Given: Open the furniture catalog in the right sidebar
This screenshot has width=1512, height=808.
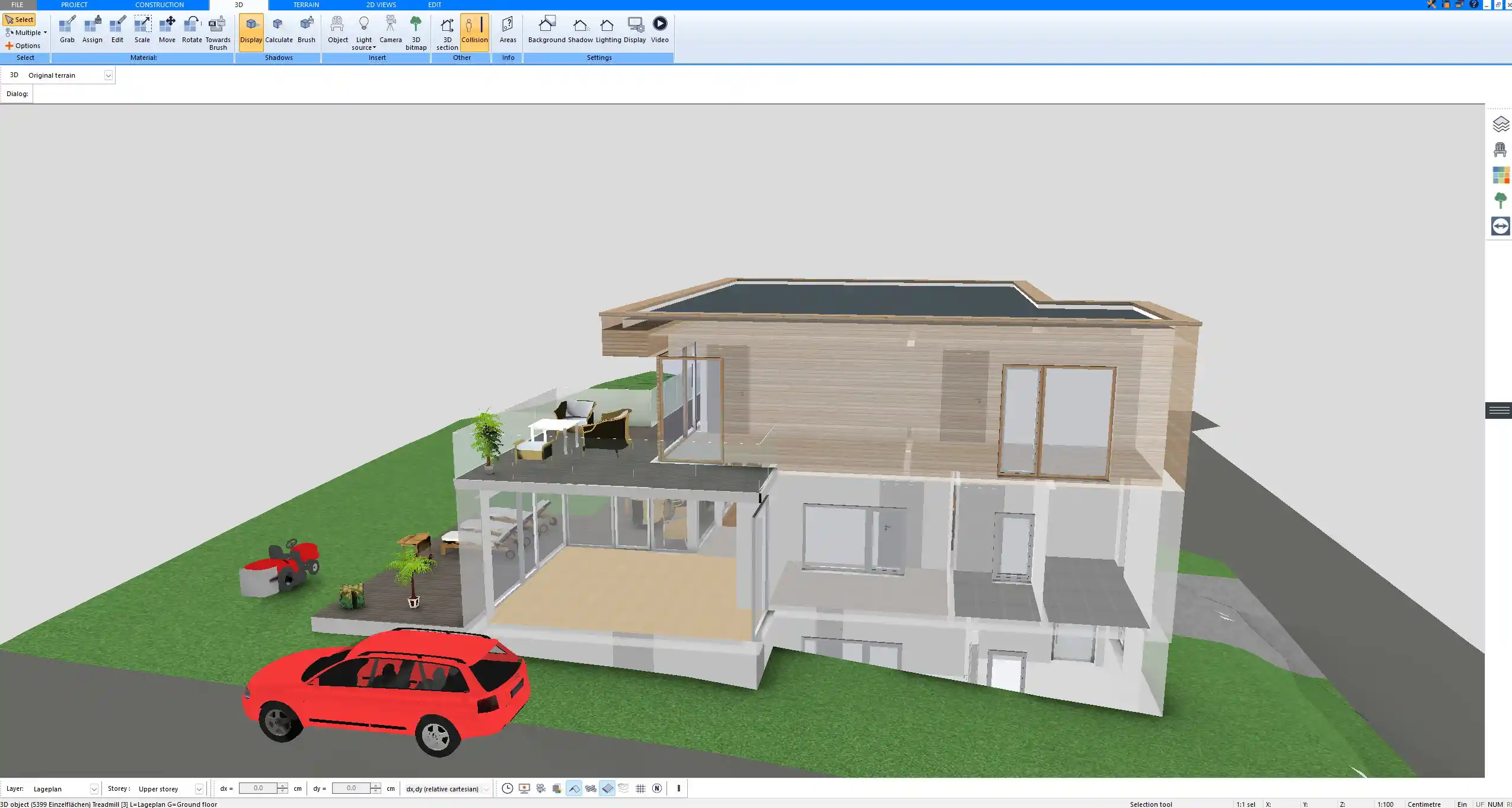Looking at the screenshot, I should pos(1501,149).
